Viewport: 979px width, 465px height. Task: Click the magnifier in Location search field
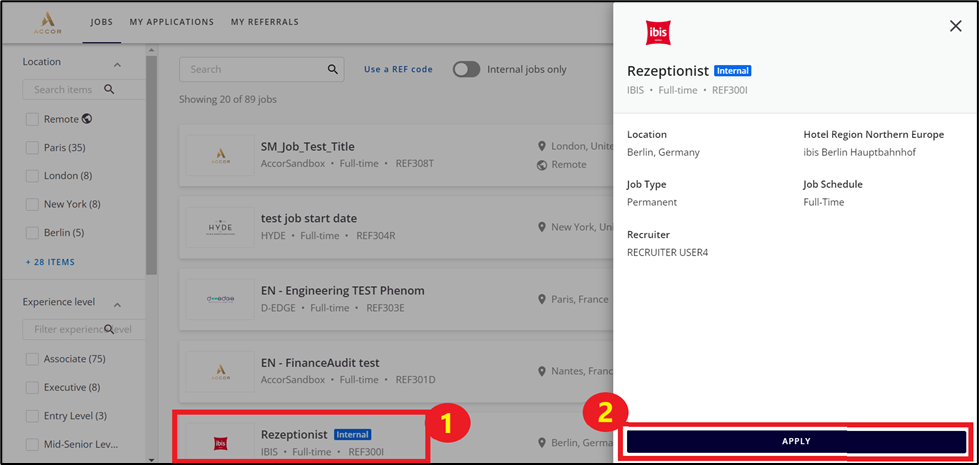pyautogui.click(x=109, y=89)
